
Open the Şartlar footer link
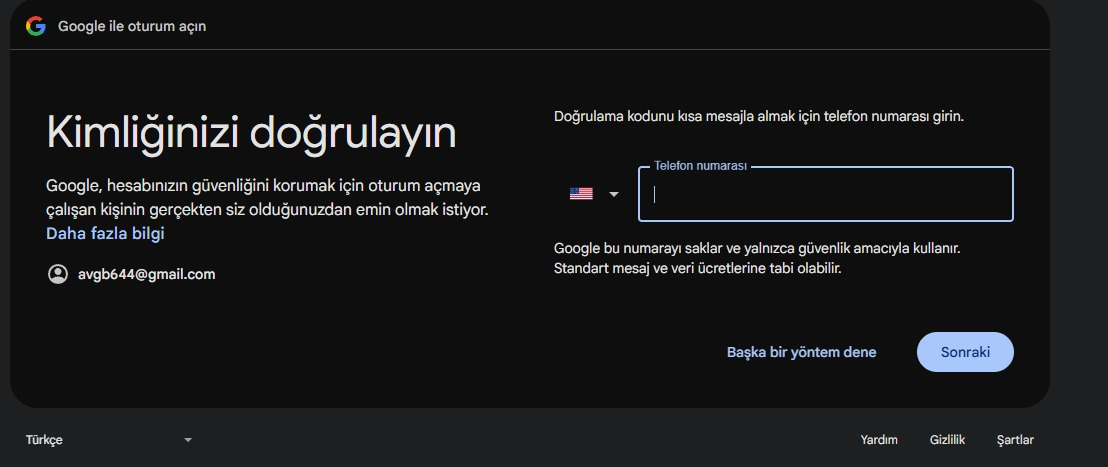coord(1015,439)
